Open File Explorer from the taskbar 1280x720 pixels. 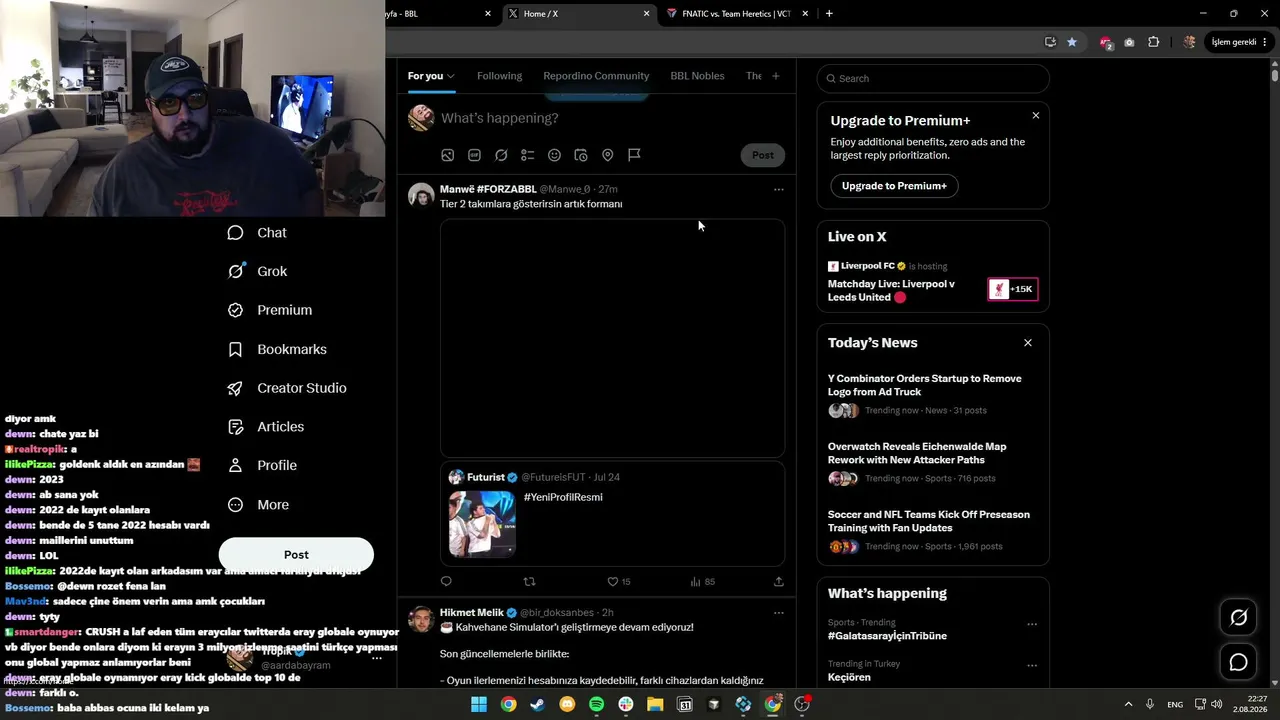(655, 704)
